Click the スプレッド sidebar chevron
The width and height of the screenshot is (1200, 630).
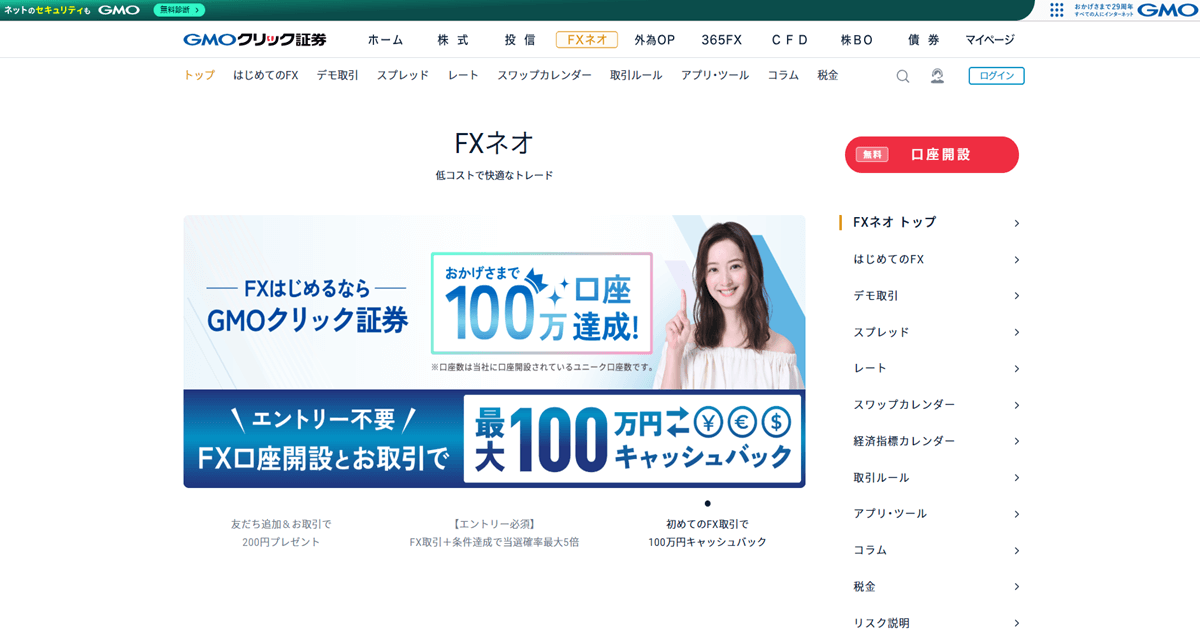click(x=1016, y=332)
